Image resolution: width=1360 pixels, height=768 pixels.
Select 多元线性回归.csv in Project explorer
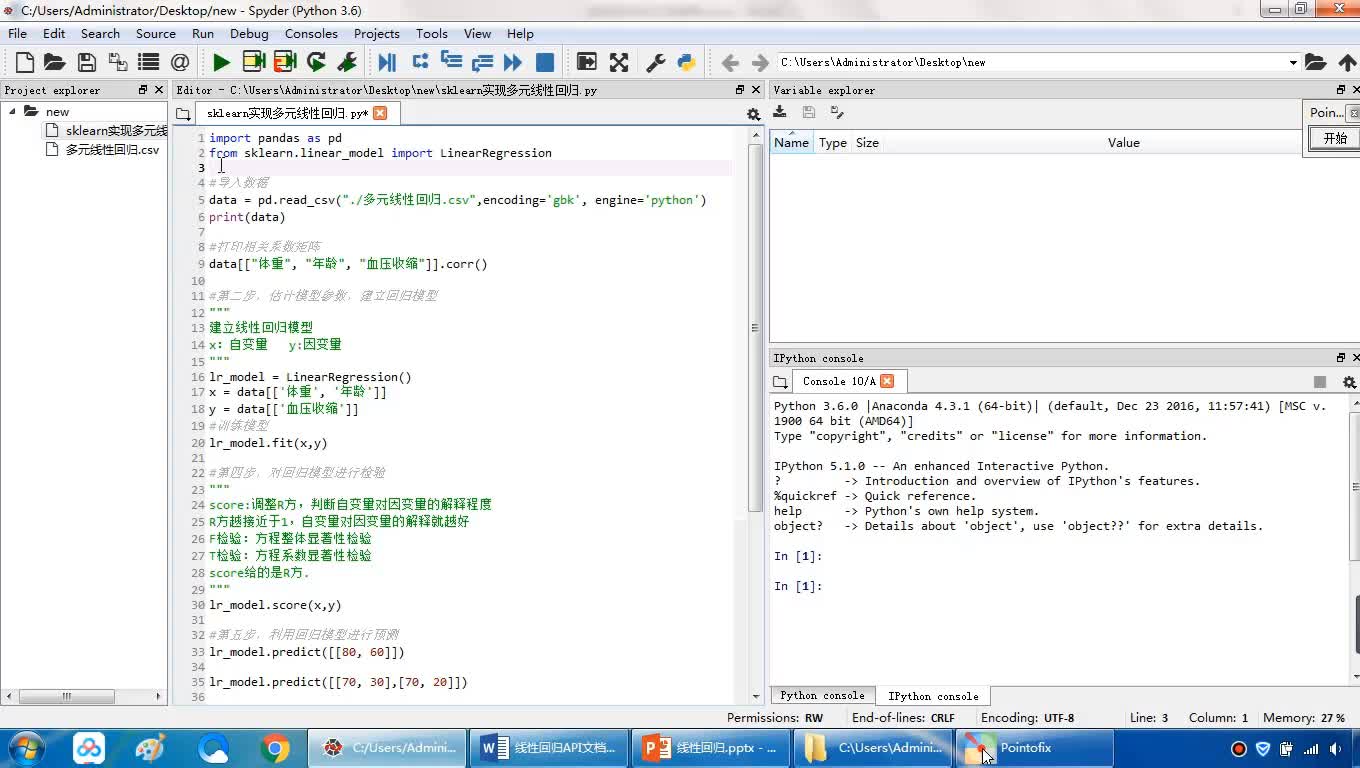112,150
